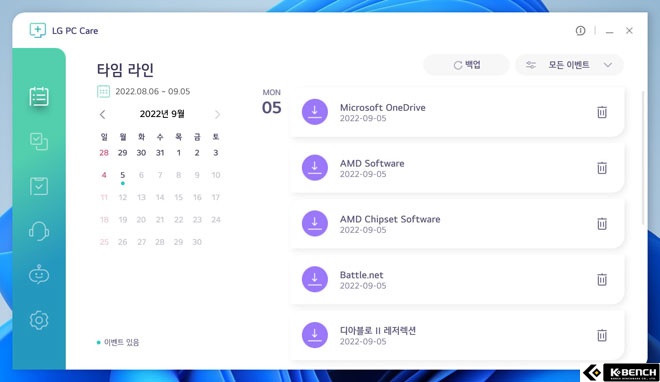The width and height of the screenshot is (660, 382).
Task: Open the system check sidebar icon
Action: click(39, 142)
